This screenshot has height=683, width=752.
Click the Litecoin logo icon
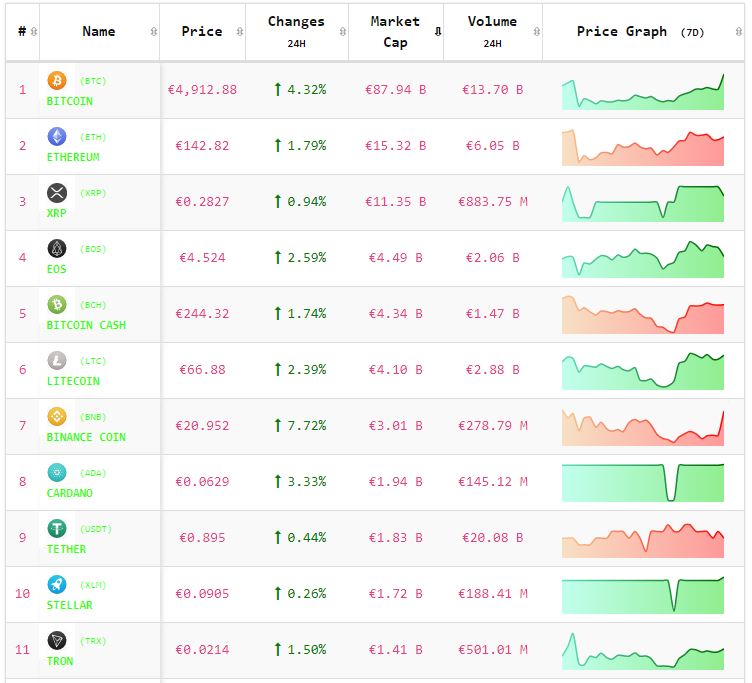tap(57, 361)
